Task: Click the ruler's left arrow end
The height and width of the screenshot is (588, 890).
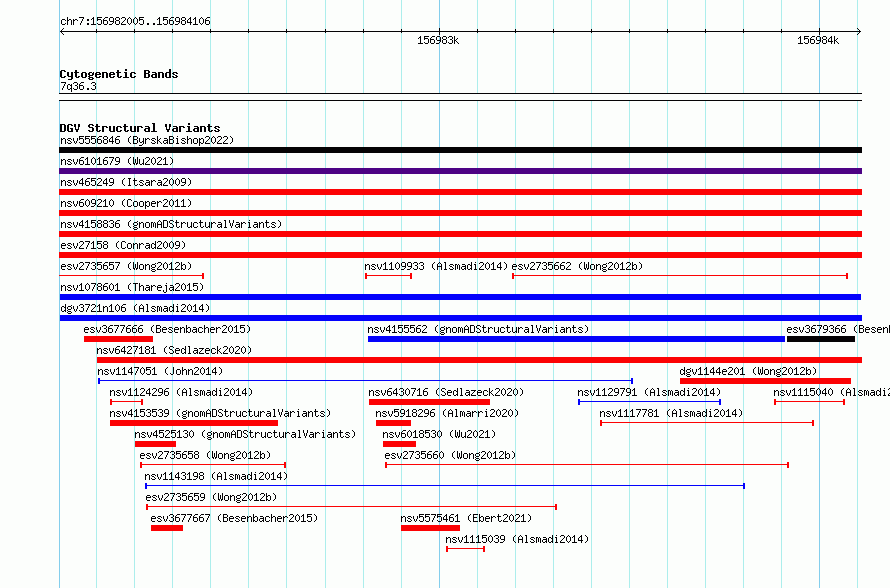Action: (x=62, y=31)
